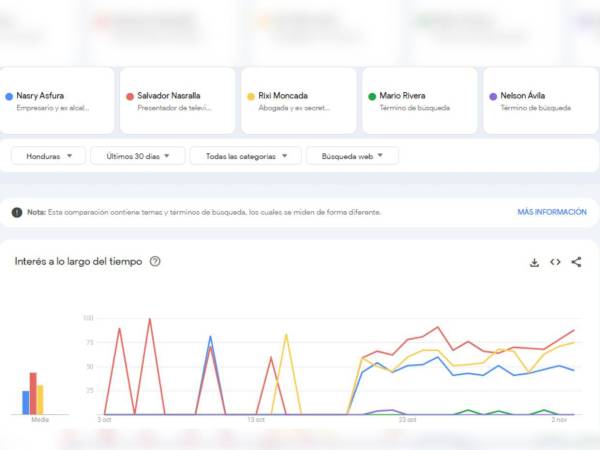Open the Todas las categorías dropdown

point(246,156)
